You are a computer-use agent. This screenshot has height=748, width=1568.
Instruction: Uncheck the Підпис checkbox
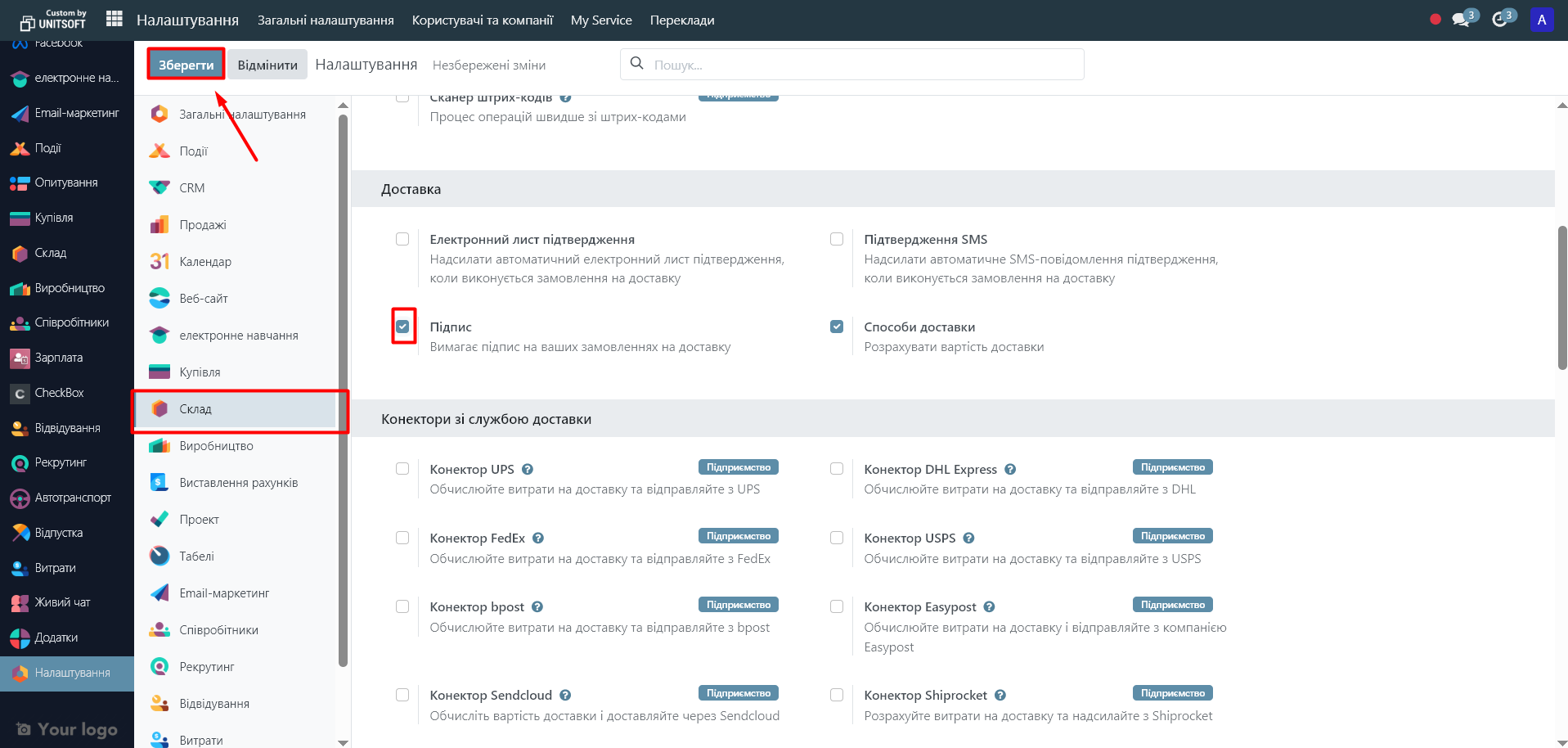[x=402, y=327]
